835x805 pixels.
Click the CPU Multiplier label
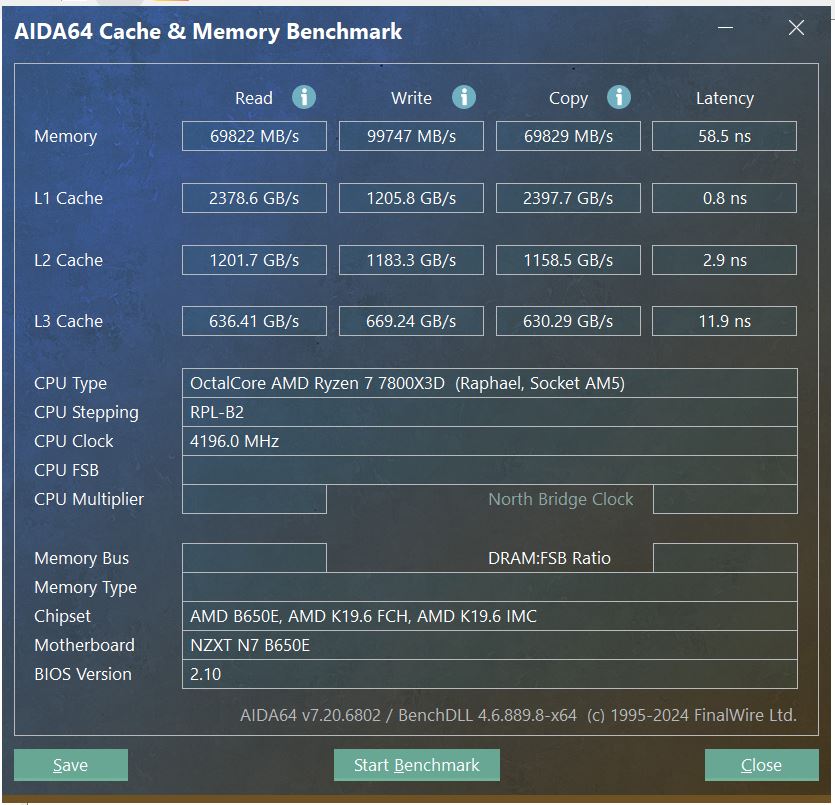89,499
